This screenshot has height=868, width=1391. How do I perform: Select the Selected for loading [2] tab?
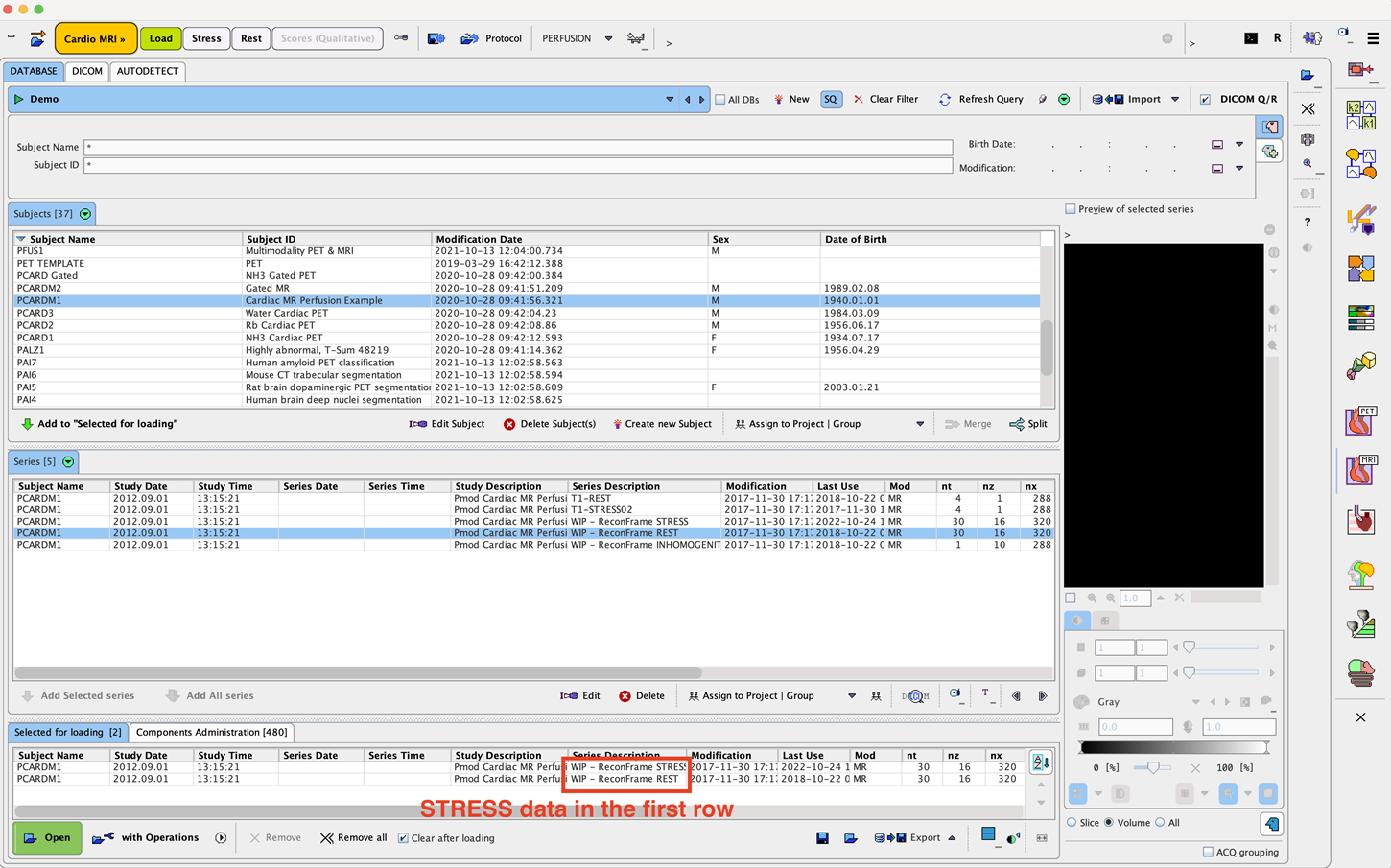[68, 732]
